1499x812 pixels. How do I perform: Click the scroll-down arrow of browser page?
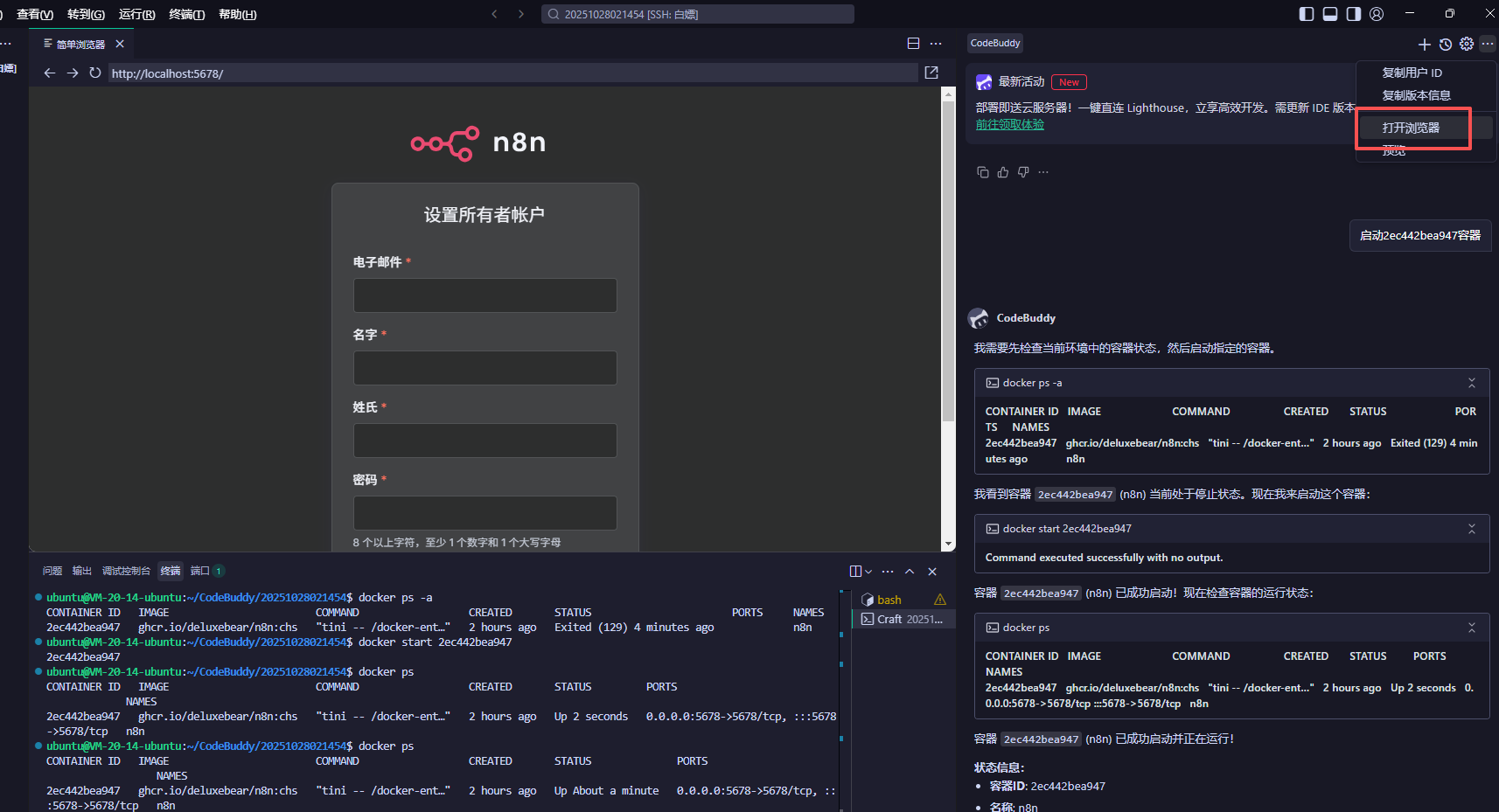[948, 544]
